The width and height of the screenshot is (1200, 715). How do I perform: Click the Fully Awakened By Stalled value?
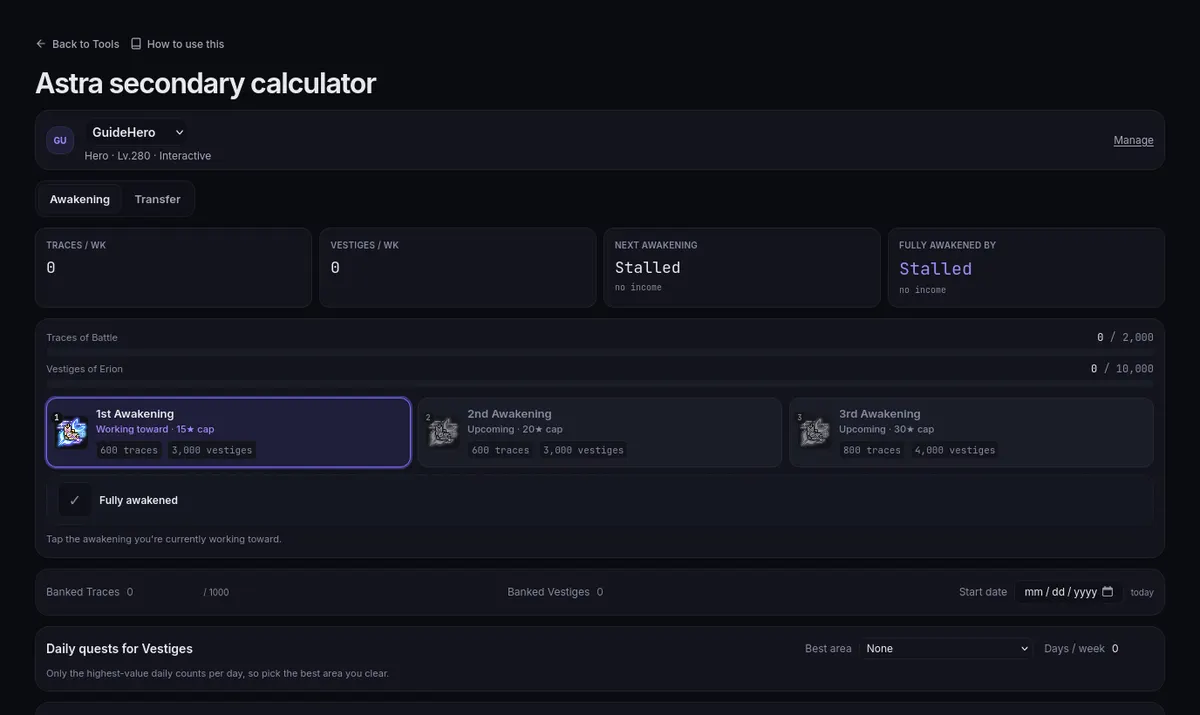pyautogui.click(x=936, y=268)
